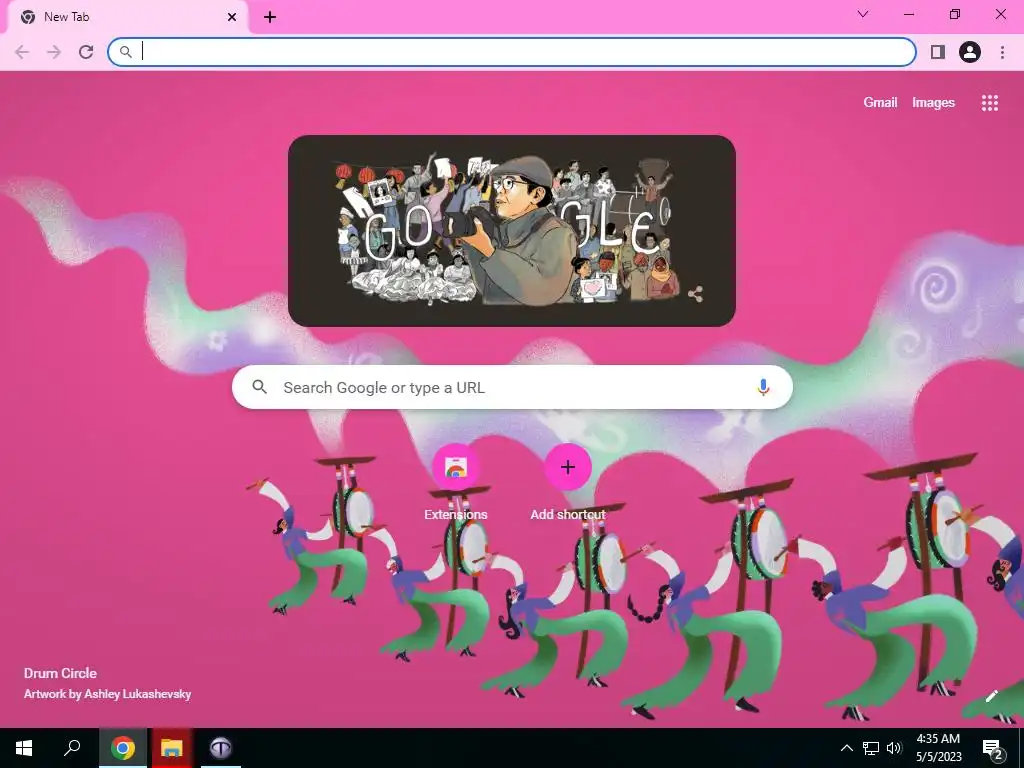Viewport: 1024px width, 768px height.
Task: Open the notification center
Action: (993, 748)
